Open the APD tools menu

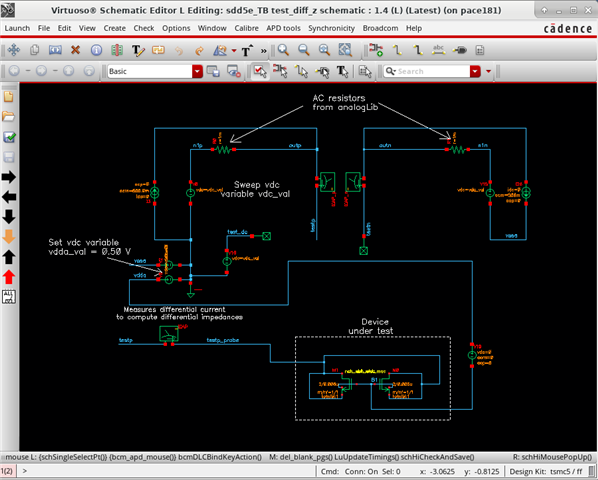tap(283, 28)
